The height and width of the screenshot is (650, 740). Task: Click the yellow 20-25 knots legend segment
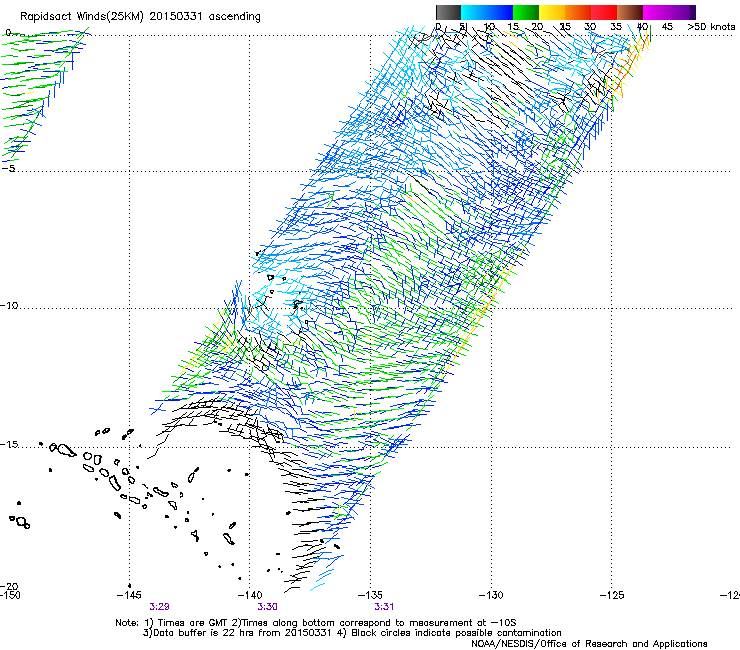(552, 12)
